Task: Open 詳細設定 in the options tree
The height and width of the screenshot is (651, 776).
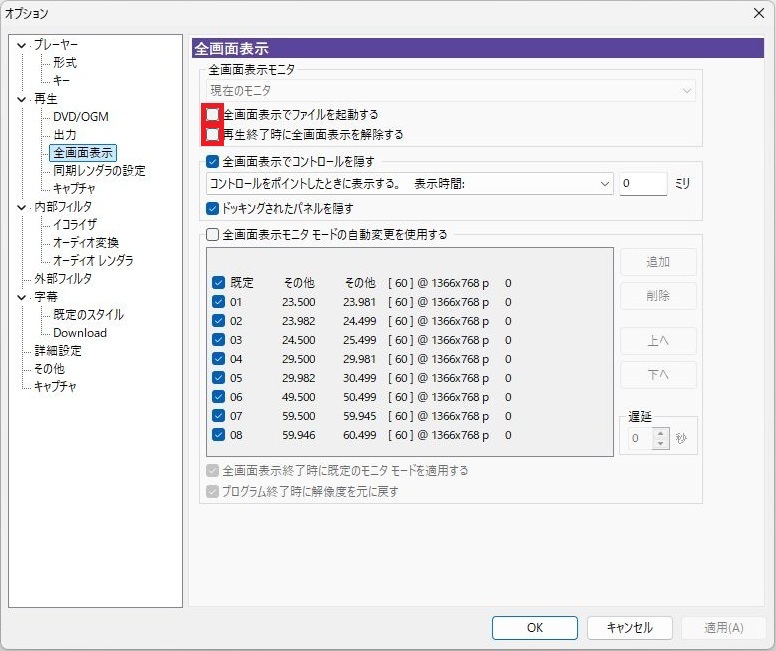Action: tap(58, 351)
